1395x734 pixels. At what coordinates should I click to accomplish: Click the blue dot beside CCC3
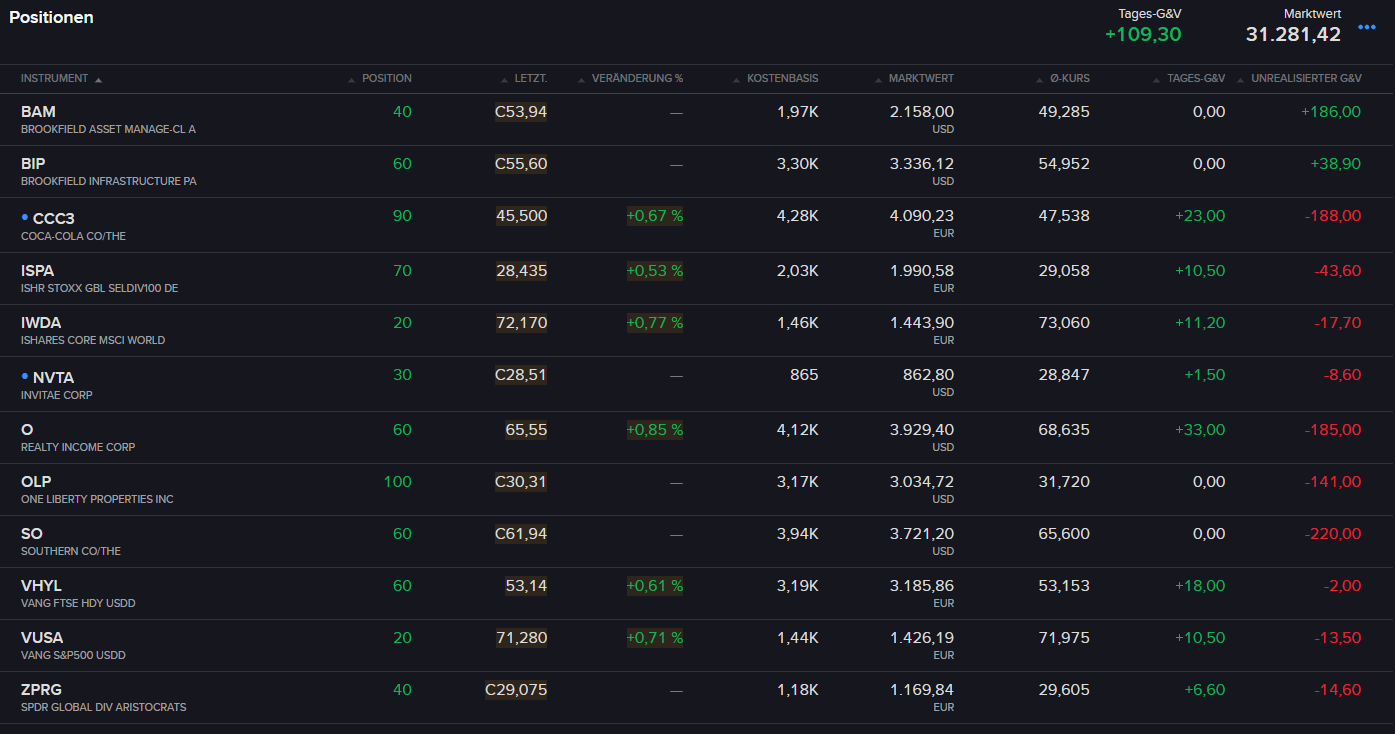25,217
